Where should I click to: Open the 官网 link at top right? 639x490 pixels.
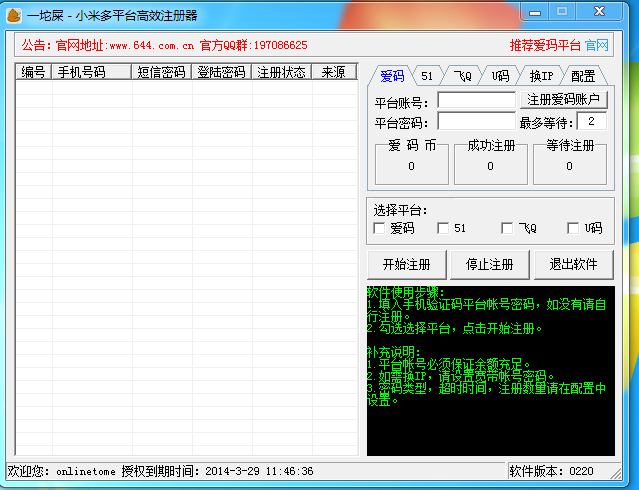point(597,46)
